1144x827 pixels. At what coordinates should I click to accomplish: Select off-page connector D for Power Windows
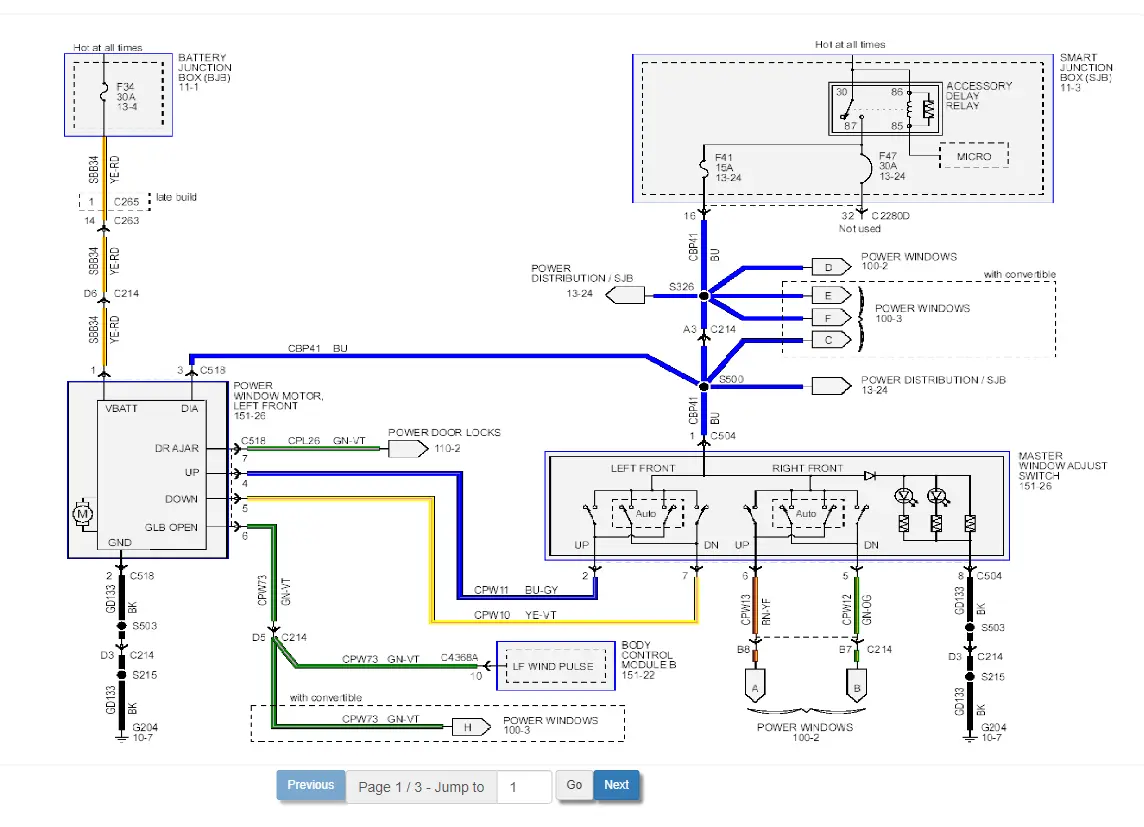[831, 267]
